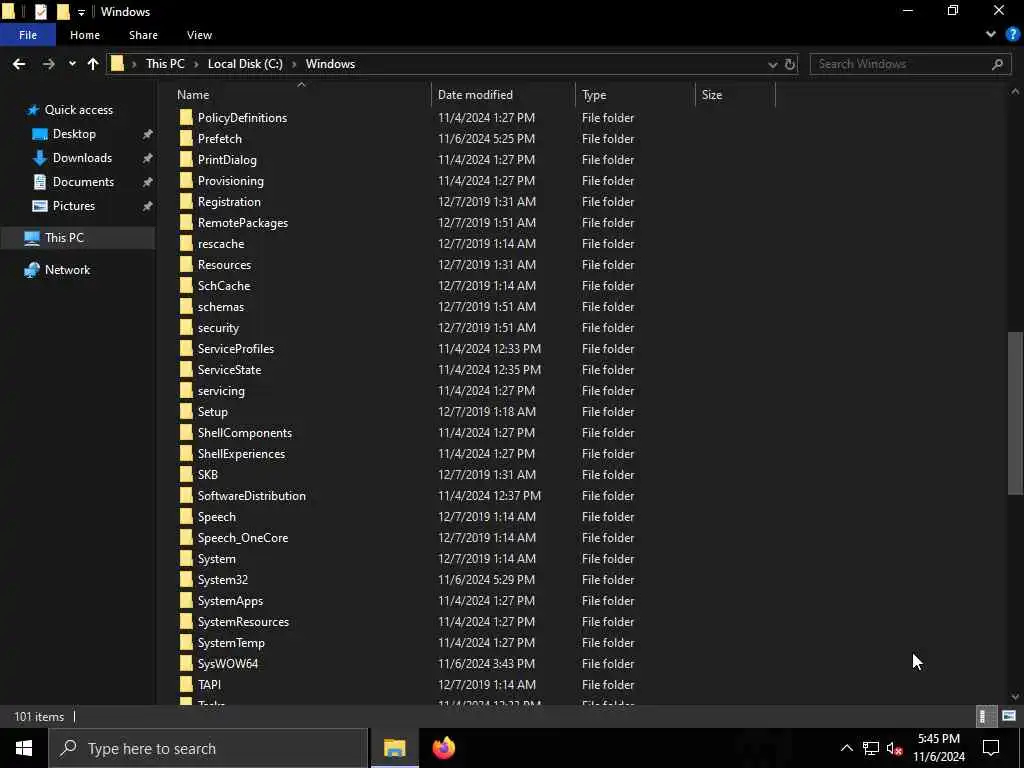Click the taskbar search box
The height and width of the screenshot is (768, 1024).
(x=208, y=748)
